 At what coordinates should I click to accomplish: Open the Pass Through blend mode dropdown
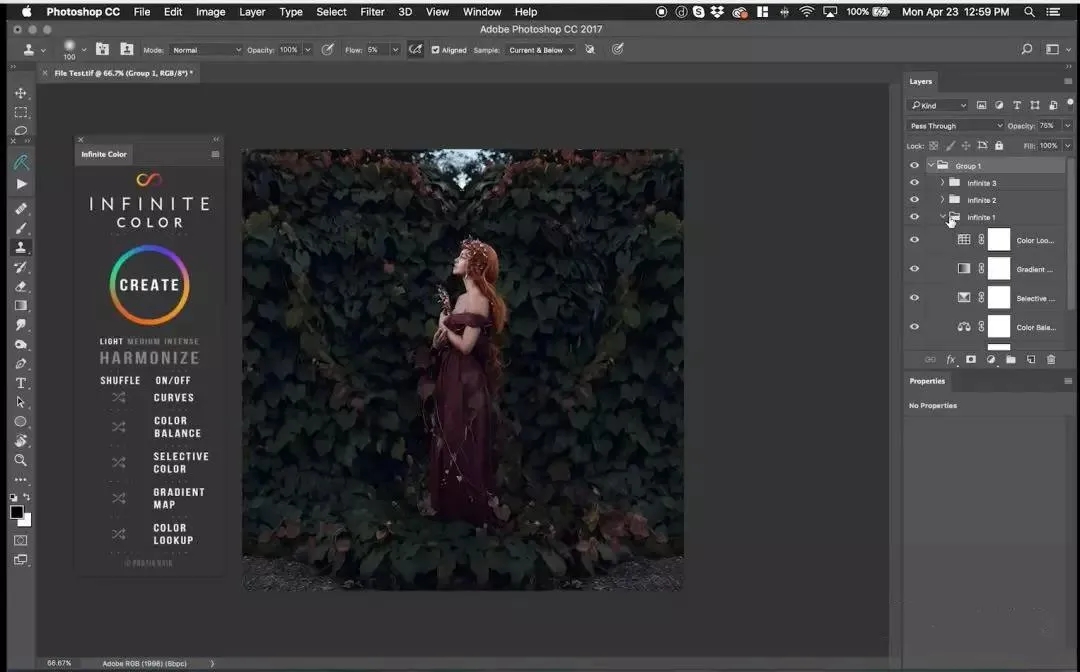(955, 126)
